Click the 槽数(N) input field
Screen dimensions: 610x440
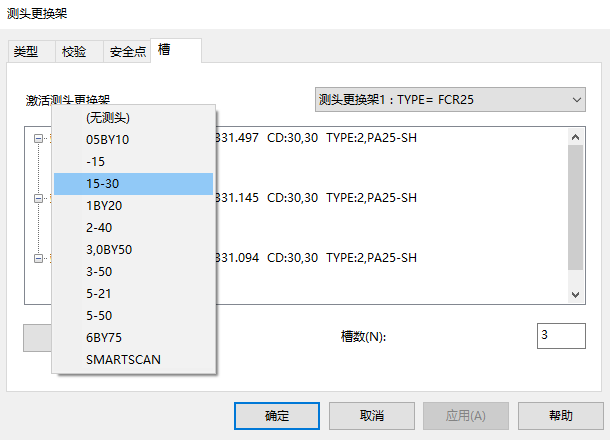pos(560,336)
